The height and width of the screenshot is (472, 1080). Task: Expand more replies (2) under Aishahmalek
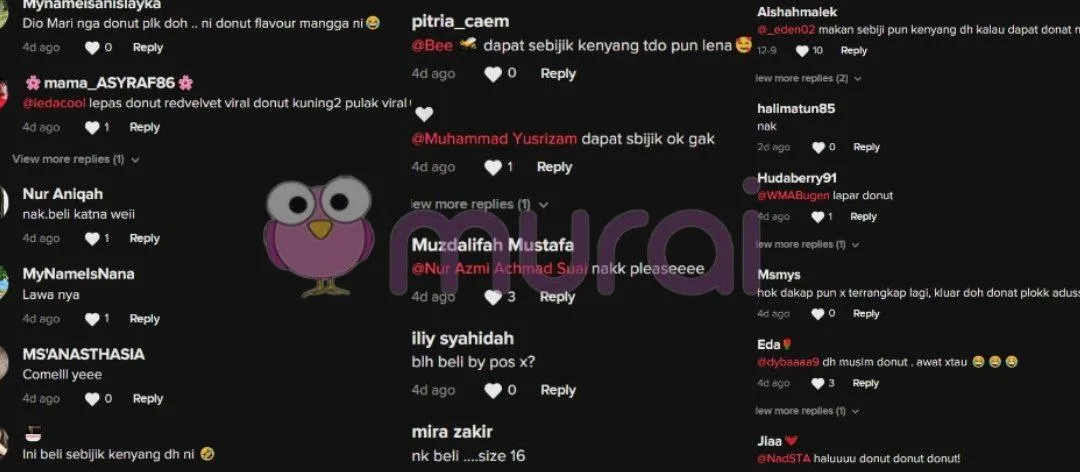point(809,79)
